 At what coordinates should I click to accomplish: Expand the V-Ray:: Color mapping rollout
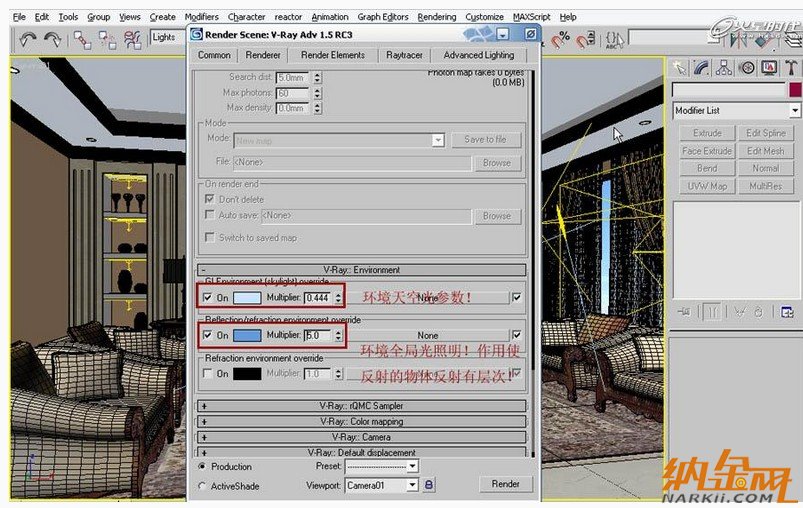pos(362,421)
